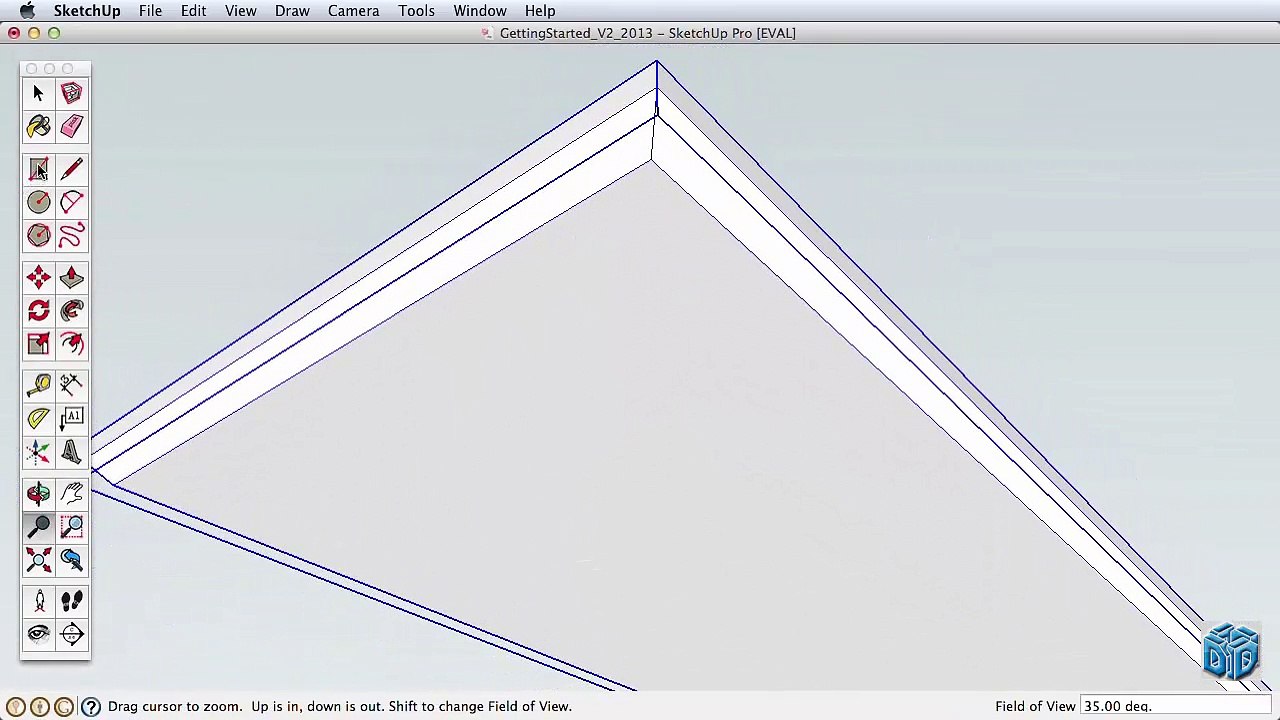Activate the Offset tool
1280x720 pixels.
pyautogui.click(x=71, y=344)
